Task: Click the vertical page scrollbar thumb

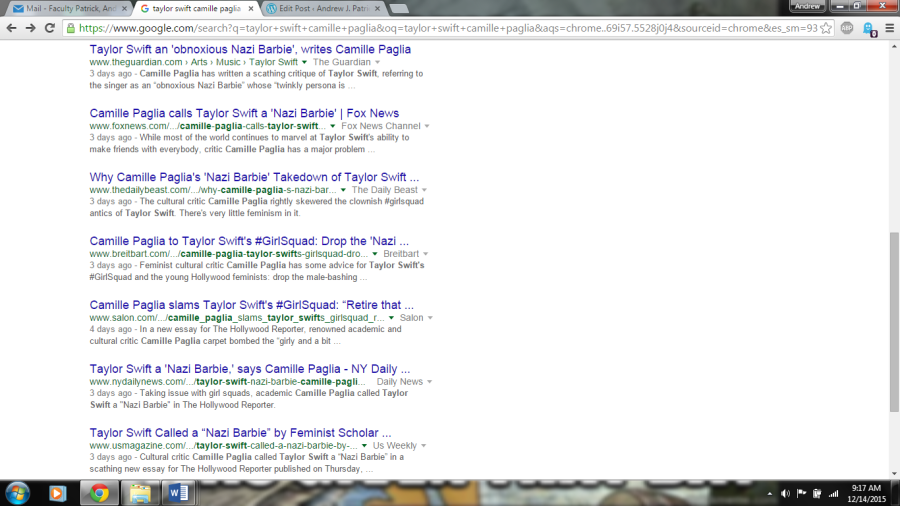Action: click(894, 320)
